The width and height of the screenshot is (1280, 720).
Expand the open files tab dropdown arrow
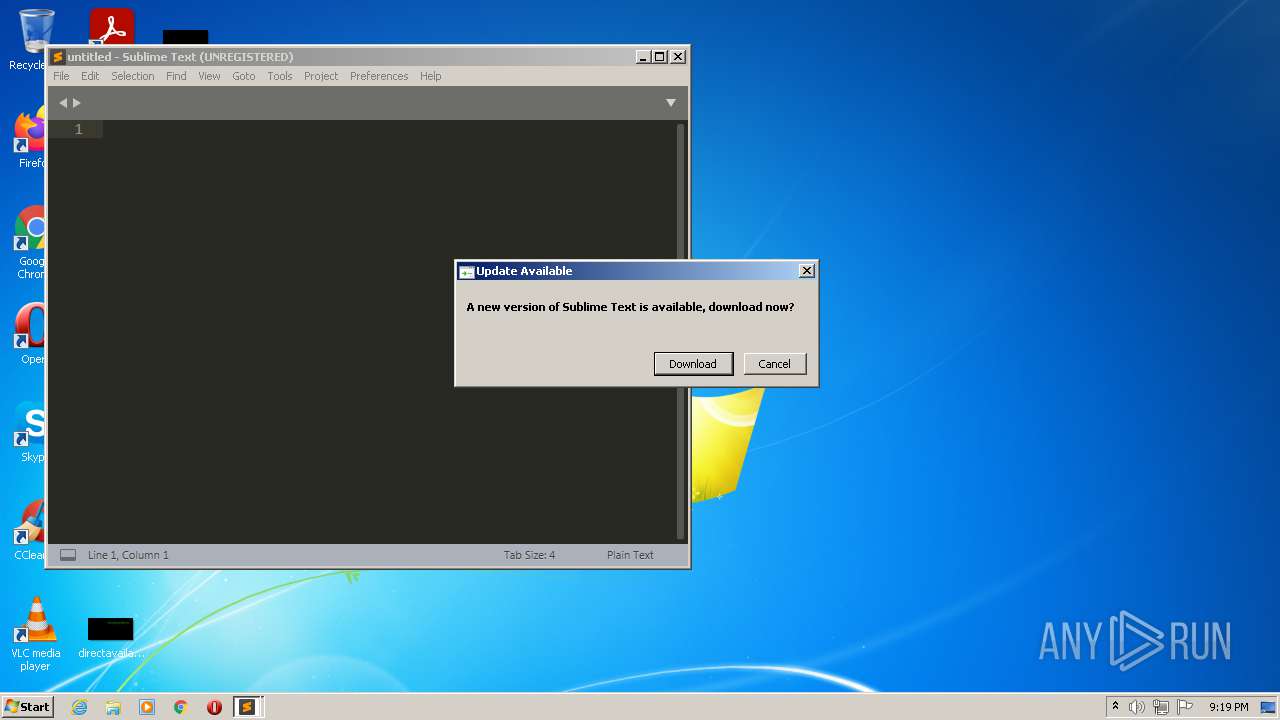[671, 103]
